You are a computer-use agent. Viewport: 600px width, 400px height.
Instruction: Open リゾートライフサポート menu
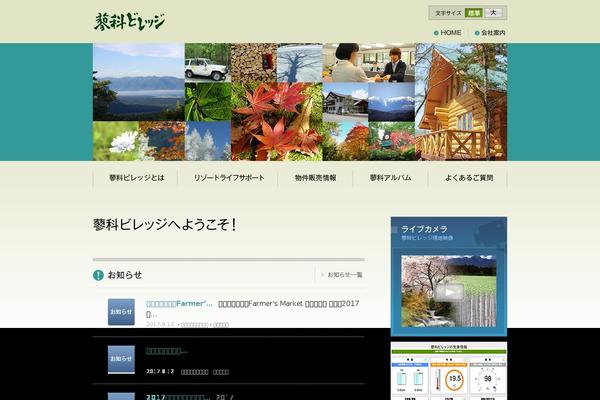[x=229, y=178]
